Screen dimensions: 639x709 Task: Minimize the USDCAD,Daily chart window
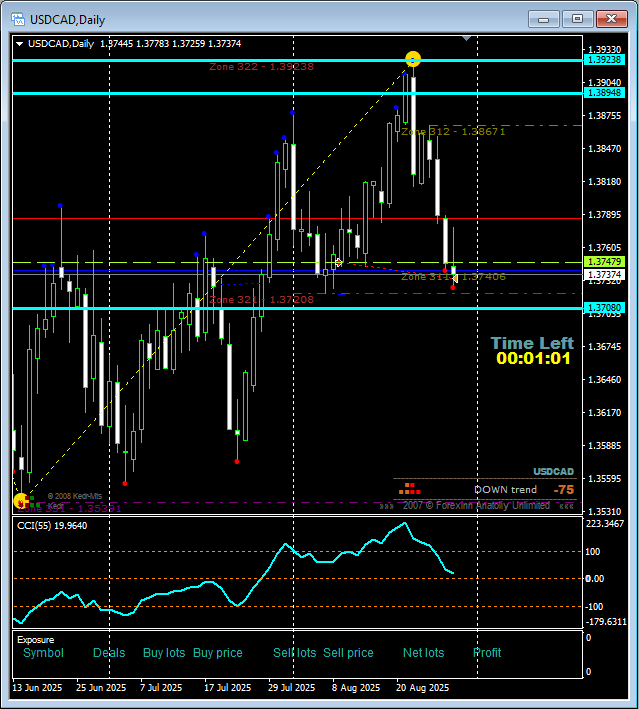pyautogui.click(x=544, y=19)
